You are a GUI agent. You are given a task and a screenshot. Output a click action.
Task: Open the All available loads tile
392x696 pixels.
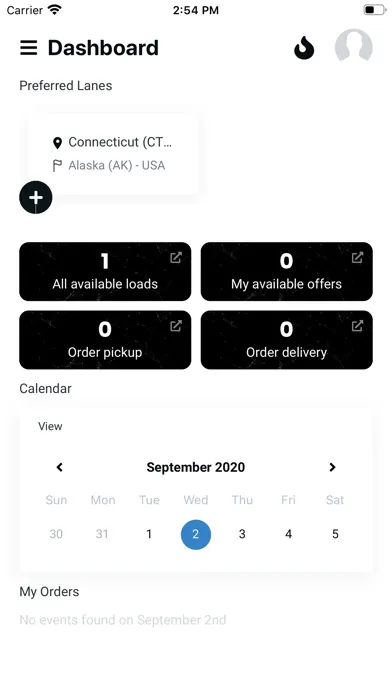(105, 271)
